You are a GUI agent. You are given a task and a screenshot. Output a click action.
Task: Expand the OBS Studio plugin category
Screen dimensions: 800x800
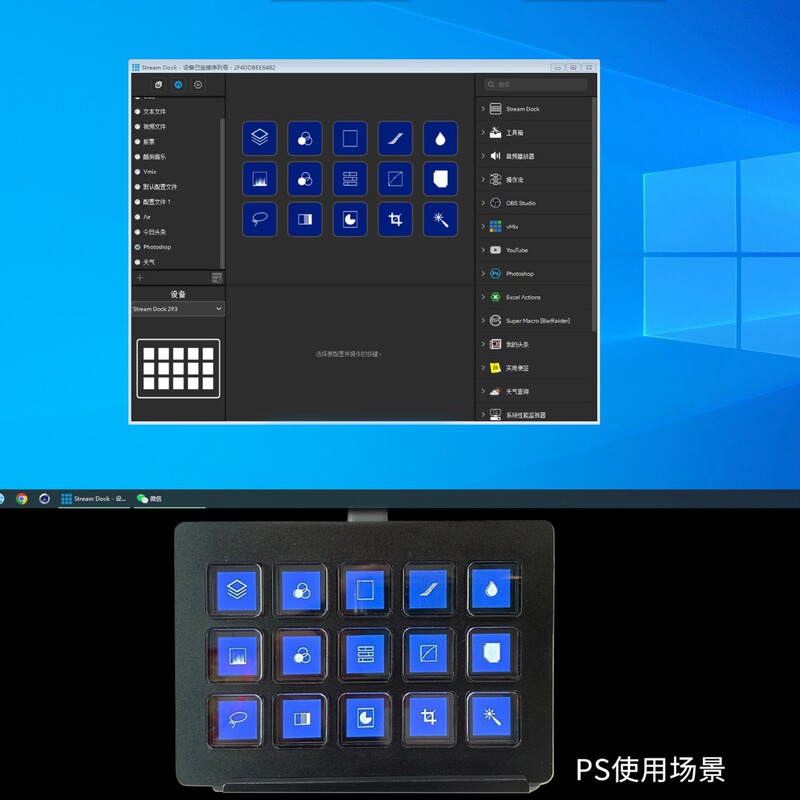point(483,203)
